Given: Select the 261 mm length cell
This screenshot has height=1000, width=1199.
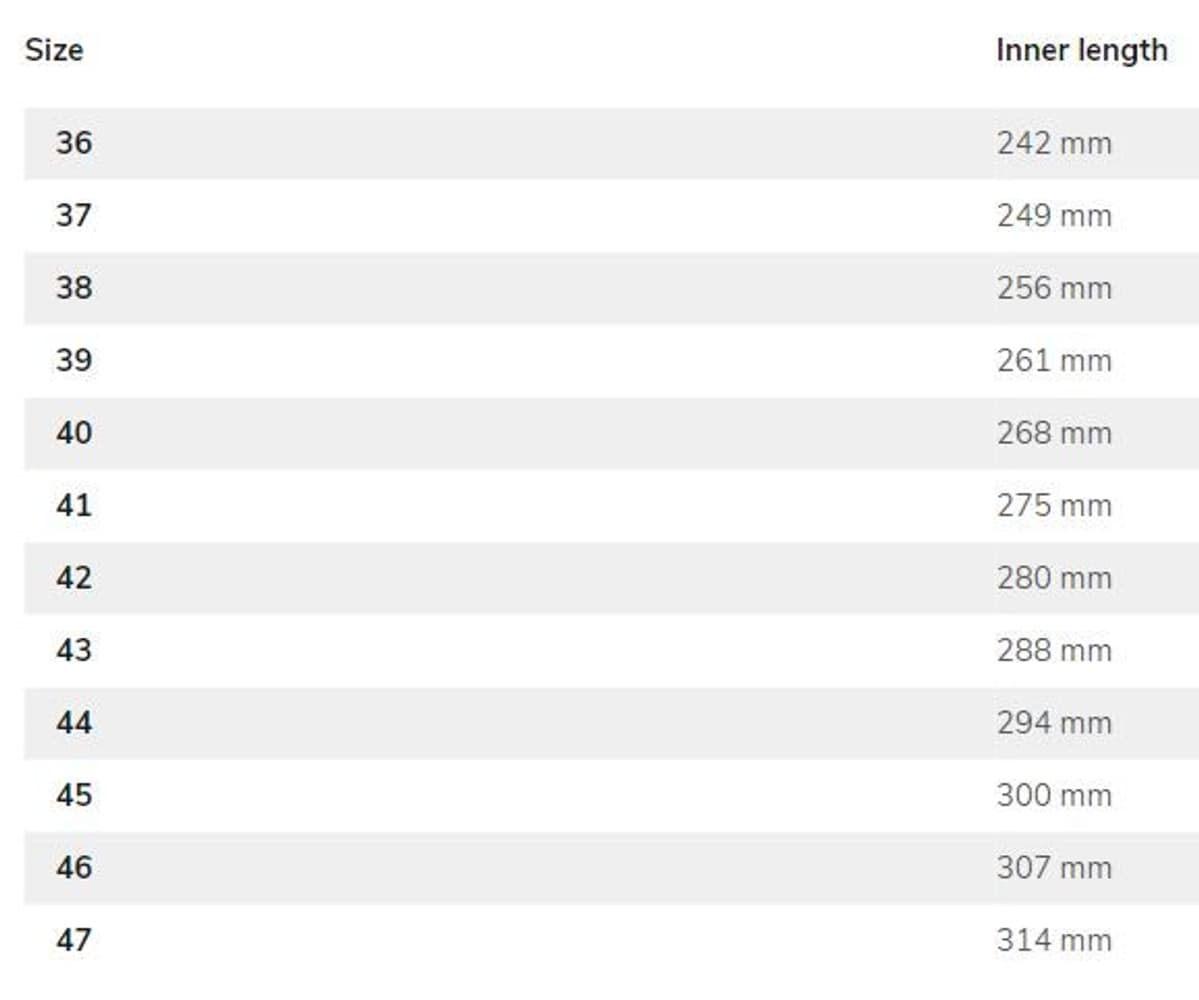Looking at the screenshot, I should [x=1054, y=360].
